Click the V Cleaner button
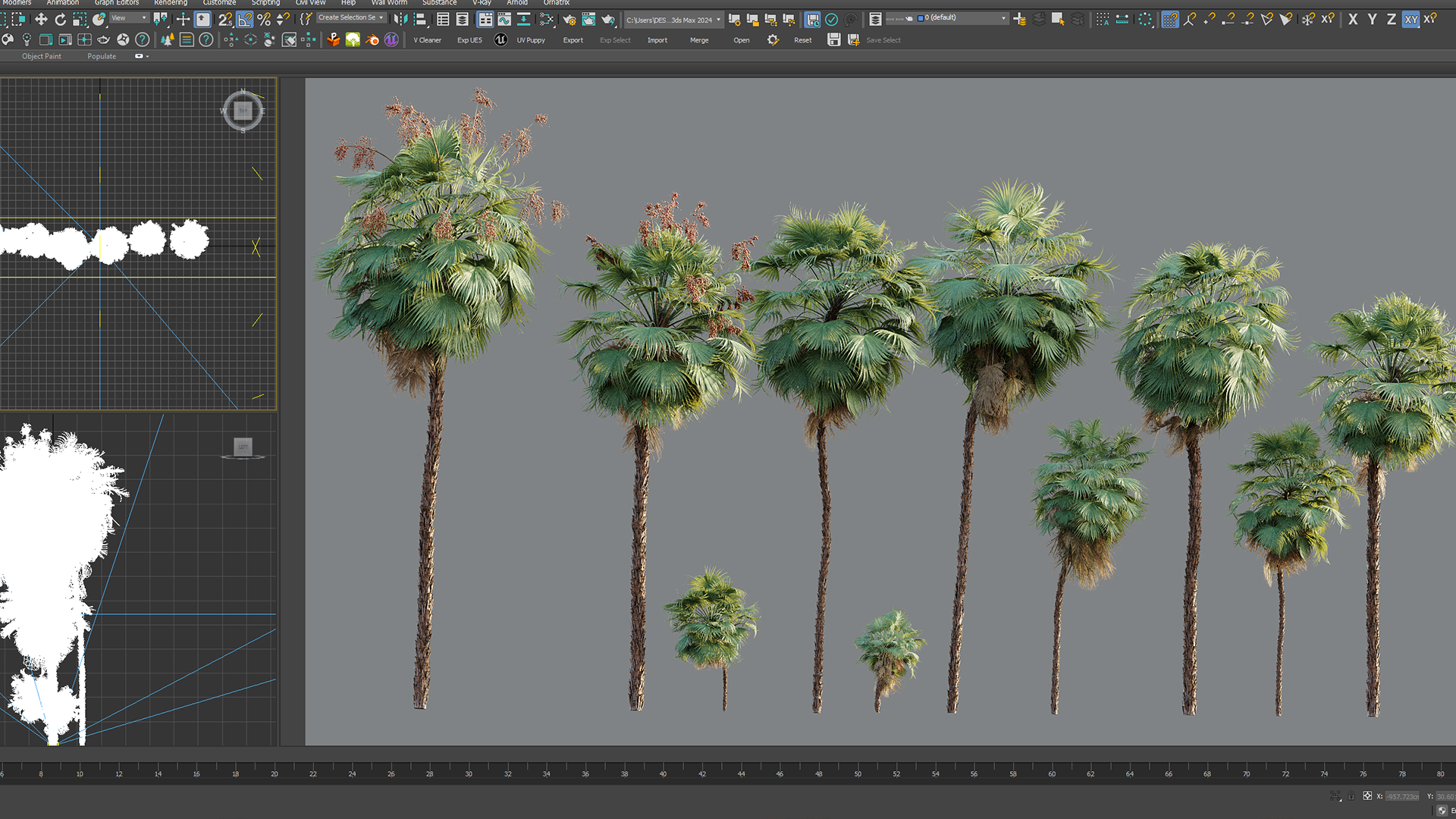Image resolution: width=1456 pixels, height=819 pixels. pyautogui.click(x=427, y=40)
